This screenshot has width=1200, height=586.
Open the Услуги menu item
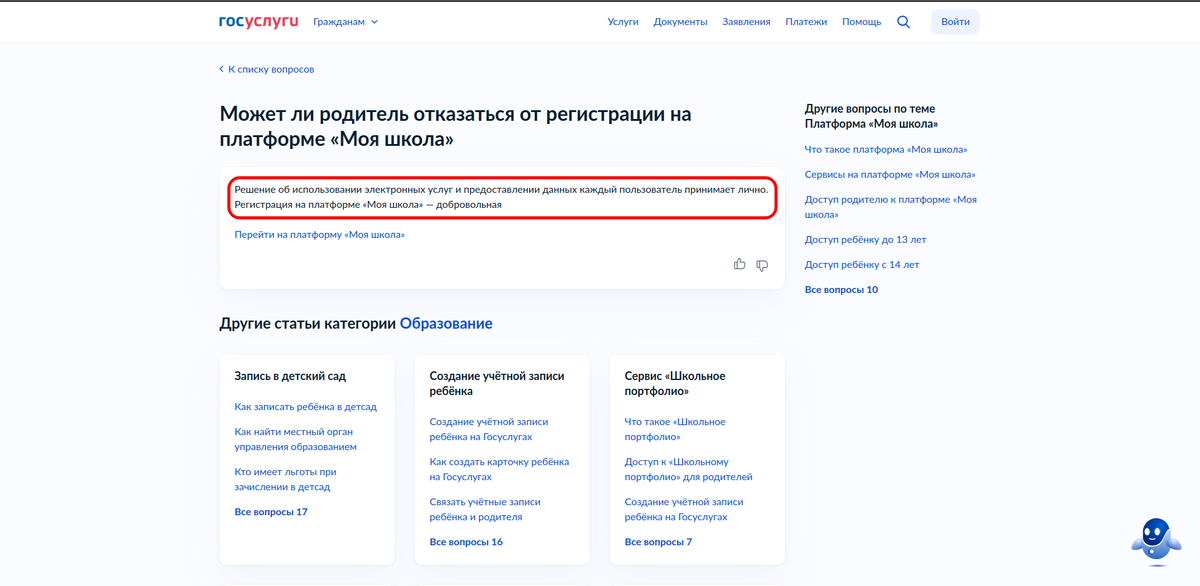tap(623, 22)
